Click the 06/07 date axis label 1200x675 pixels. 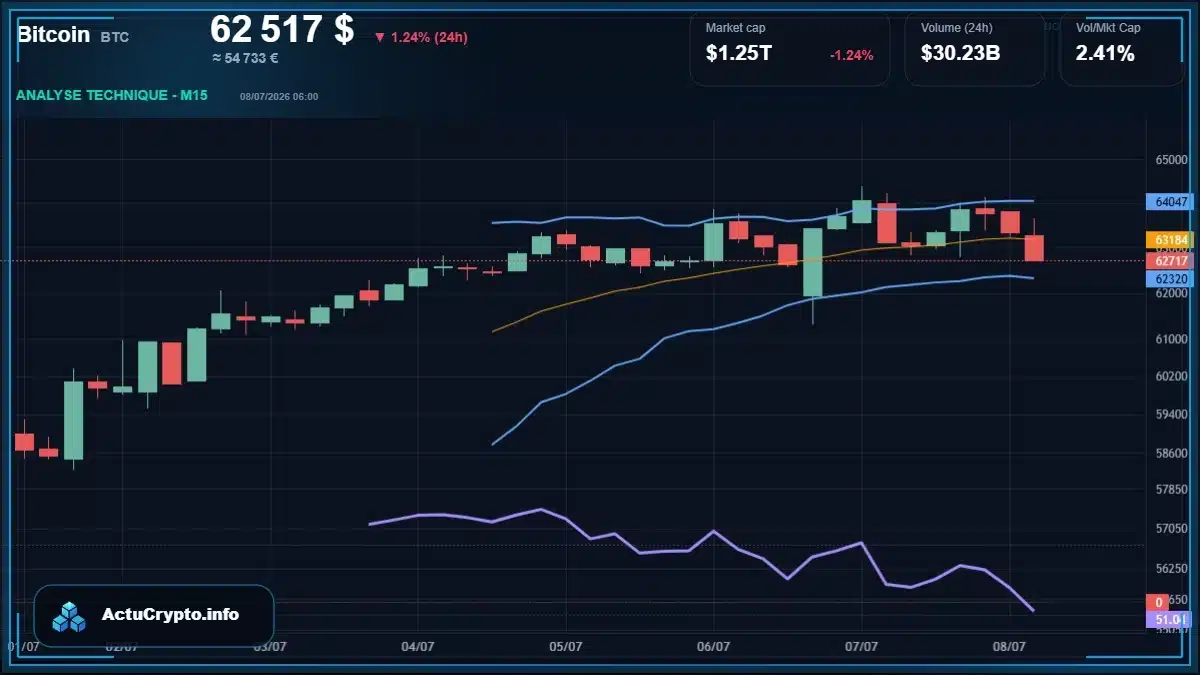pyautogui.click(x=713, y=647)
